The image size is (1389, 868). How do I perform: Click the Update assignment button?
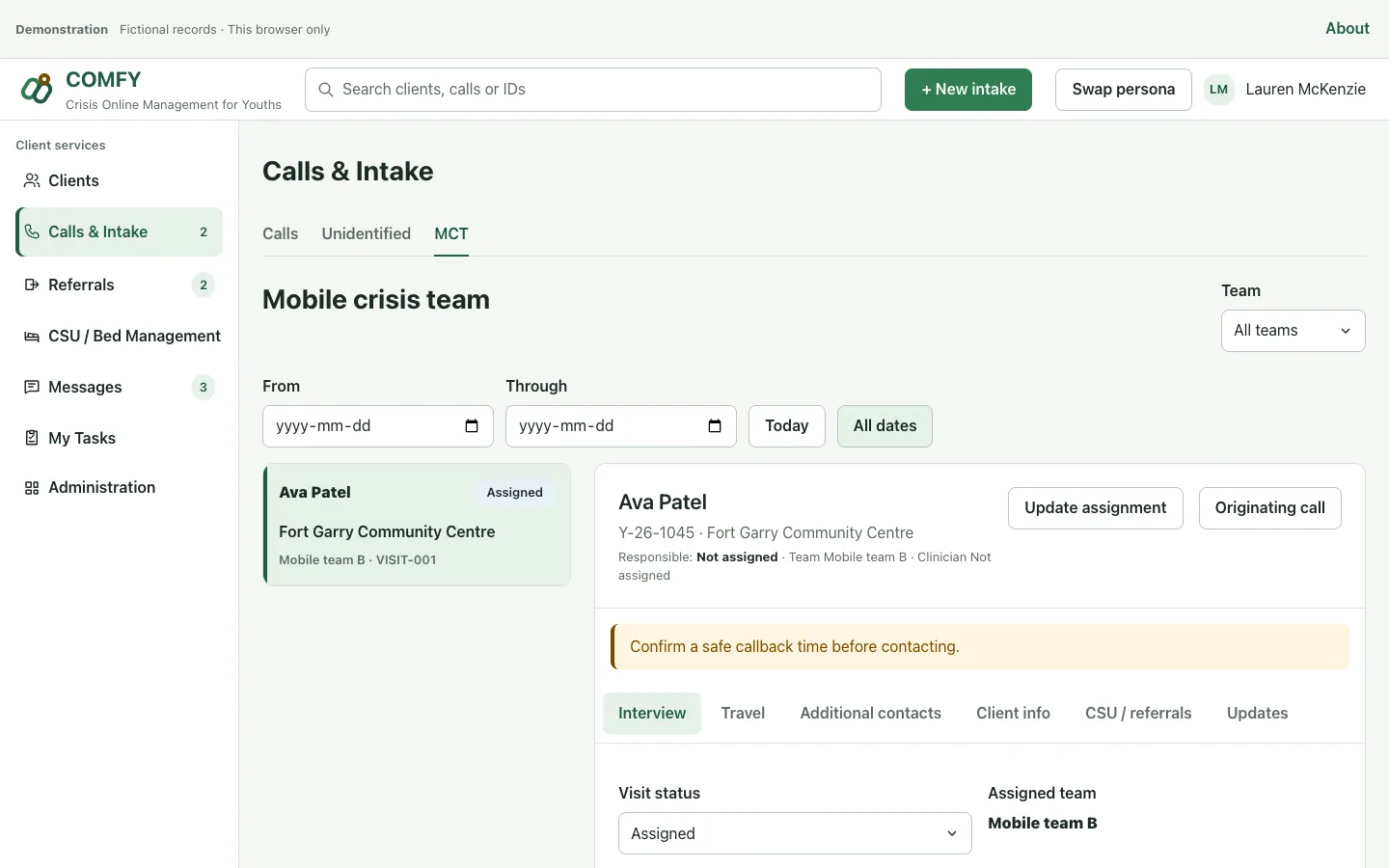click(x=1096, y=508)
